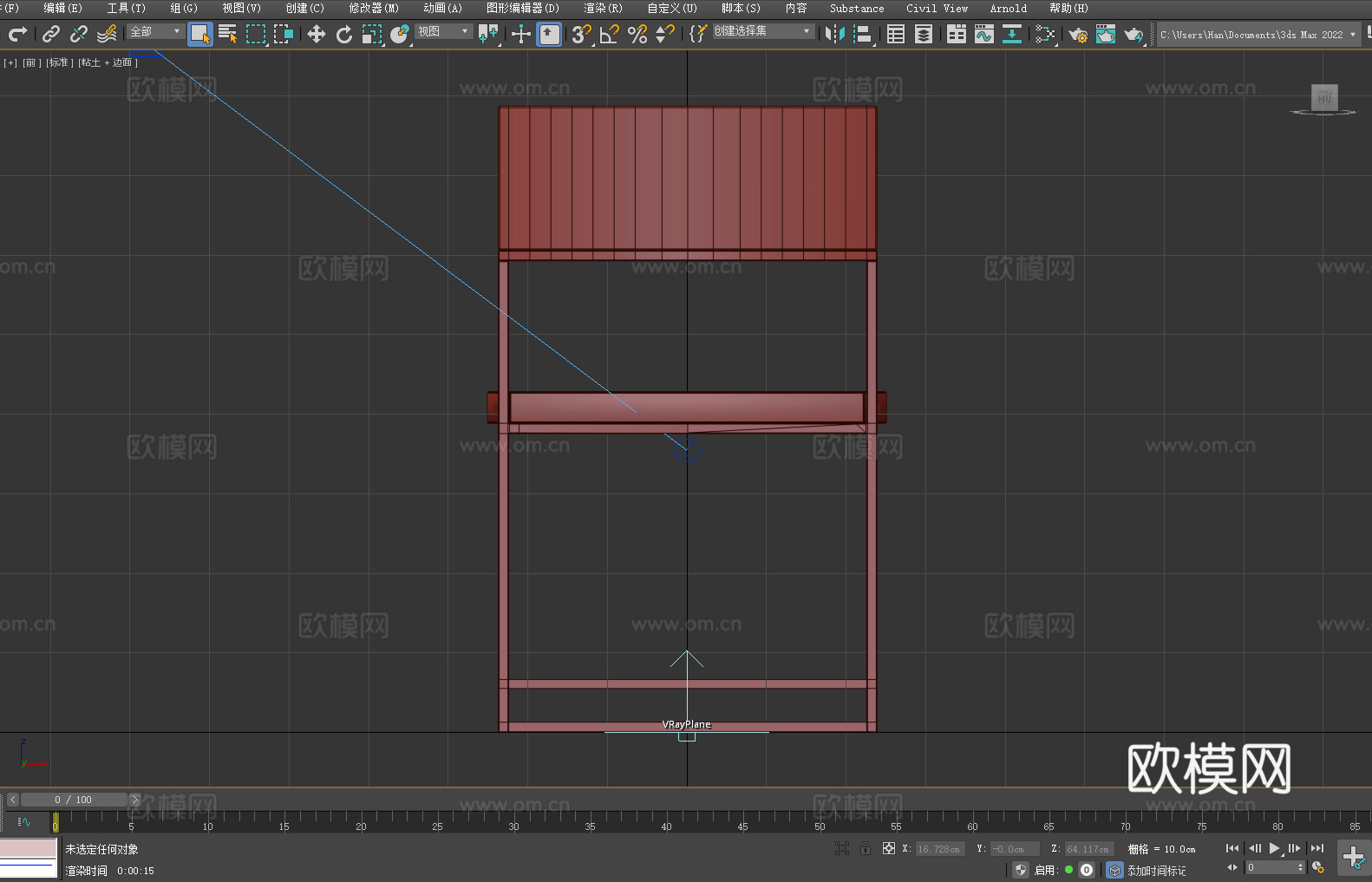The height and width of the screenshot is (882, 1372).
Task: Select the Link objects tool
Action: 51,34
